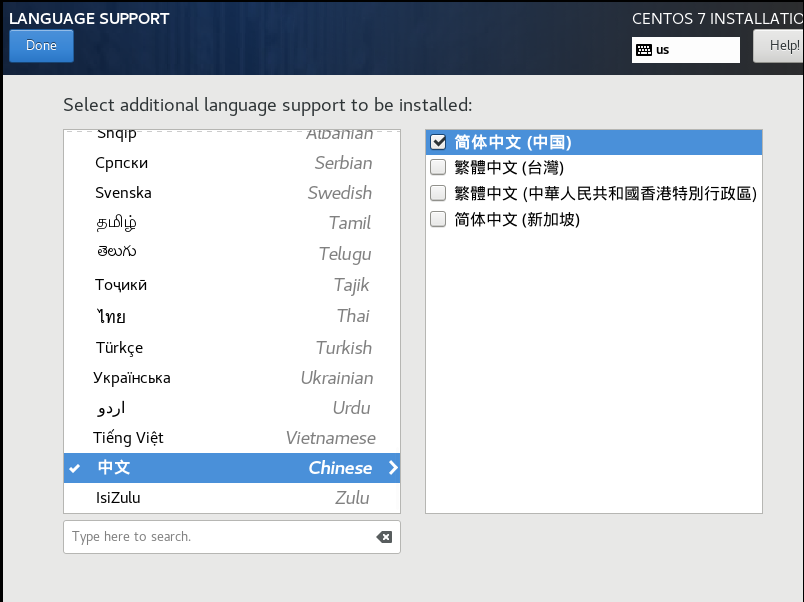804x602 pixels.
Task: Choose the Urdu language row
Action: 232,408
